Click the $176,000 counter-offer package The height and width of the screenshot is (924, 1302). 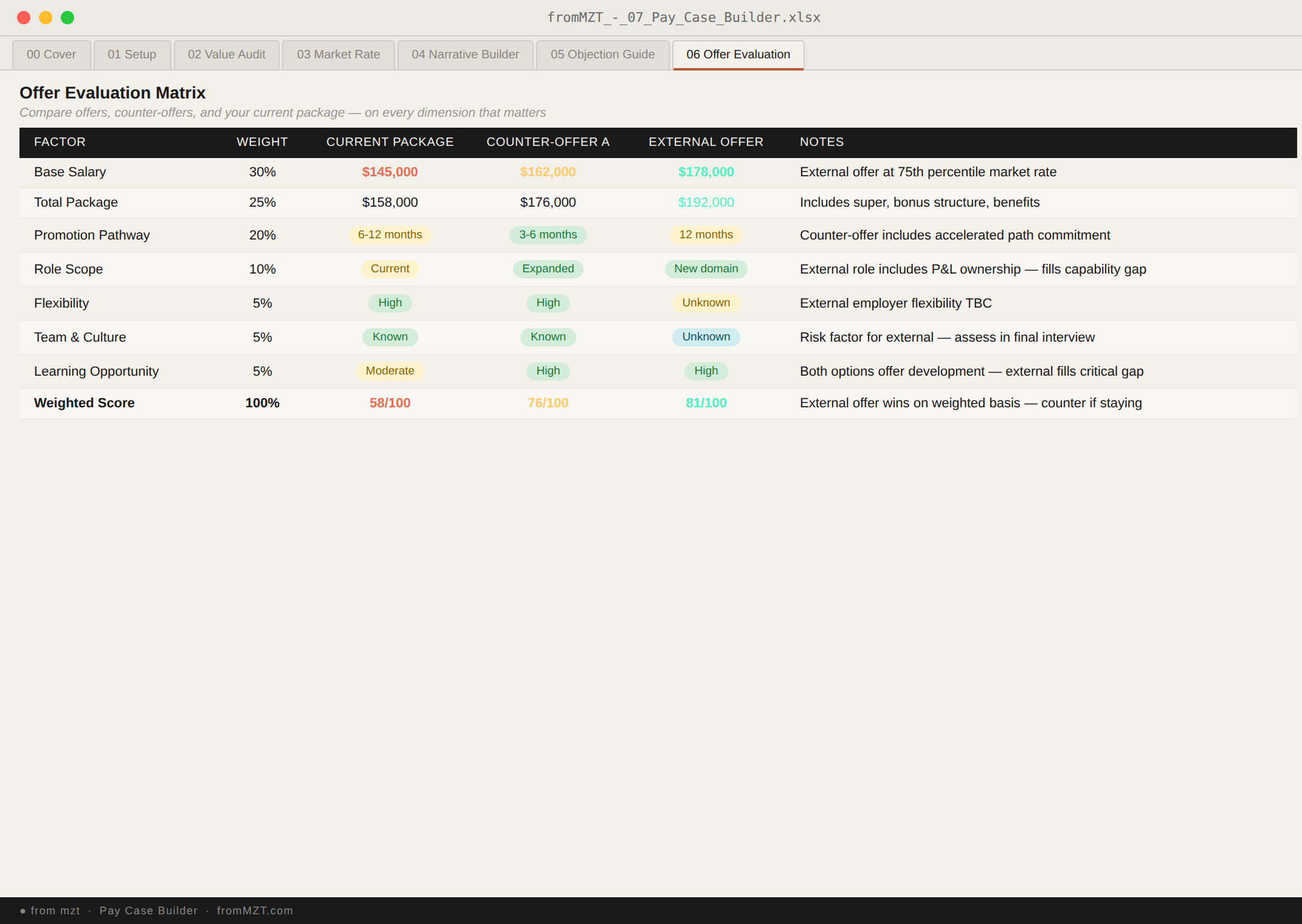coord(548,202)
